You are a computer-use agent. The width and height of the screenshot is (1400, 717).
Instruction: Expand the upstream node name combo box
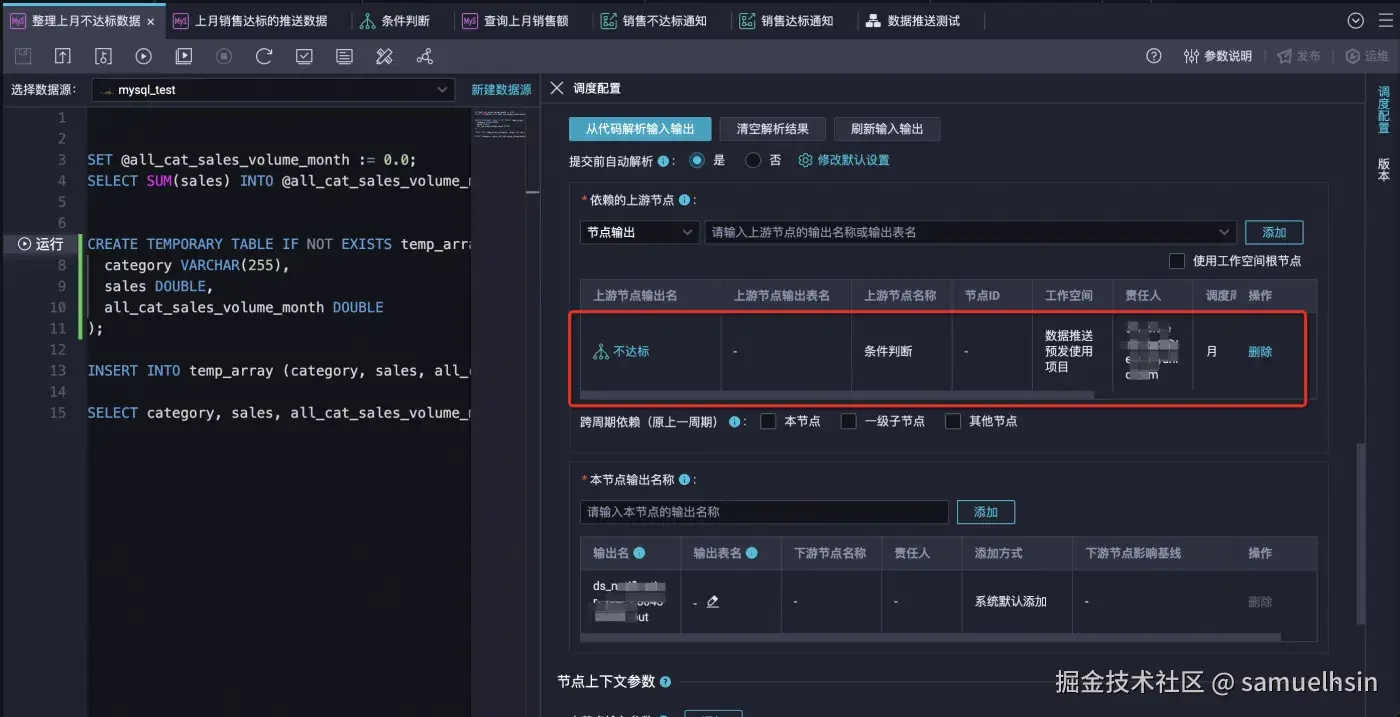coord(970,232)
